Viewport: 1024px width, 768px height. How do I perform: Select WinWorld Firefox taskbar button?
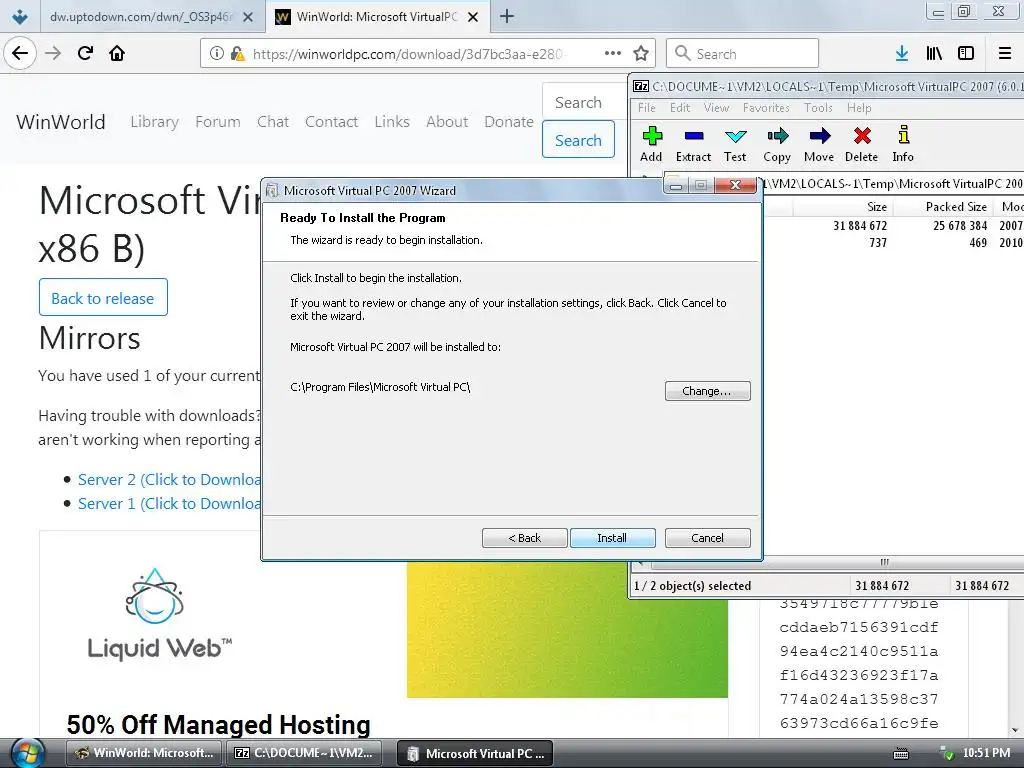(145, 753)
